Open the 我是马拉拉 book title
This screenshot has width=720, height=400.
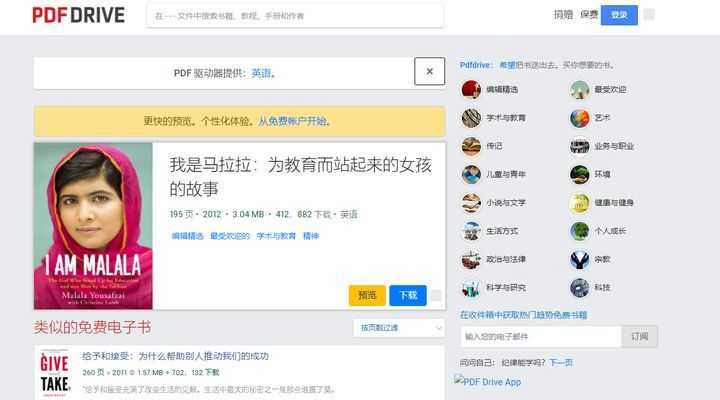[300, 177]
